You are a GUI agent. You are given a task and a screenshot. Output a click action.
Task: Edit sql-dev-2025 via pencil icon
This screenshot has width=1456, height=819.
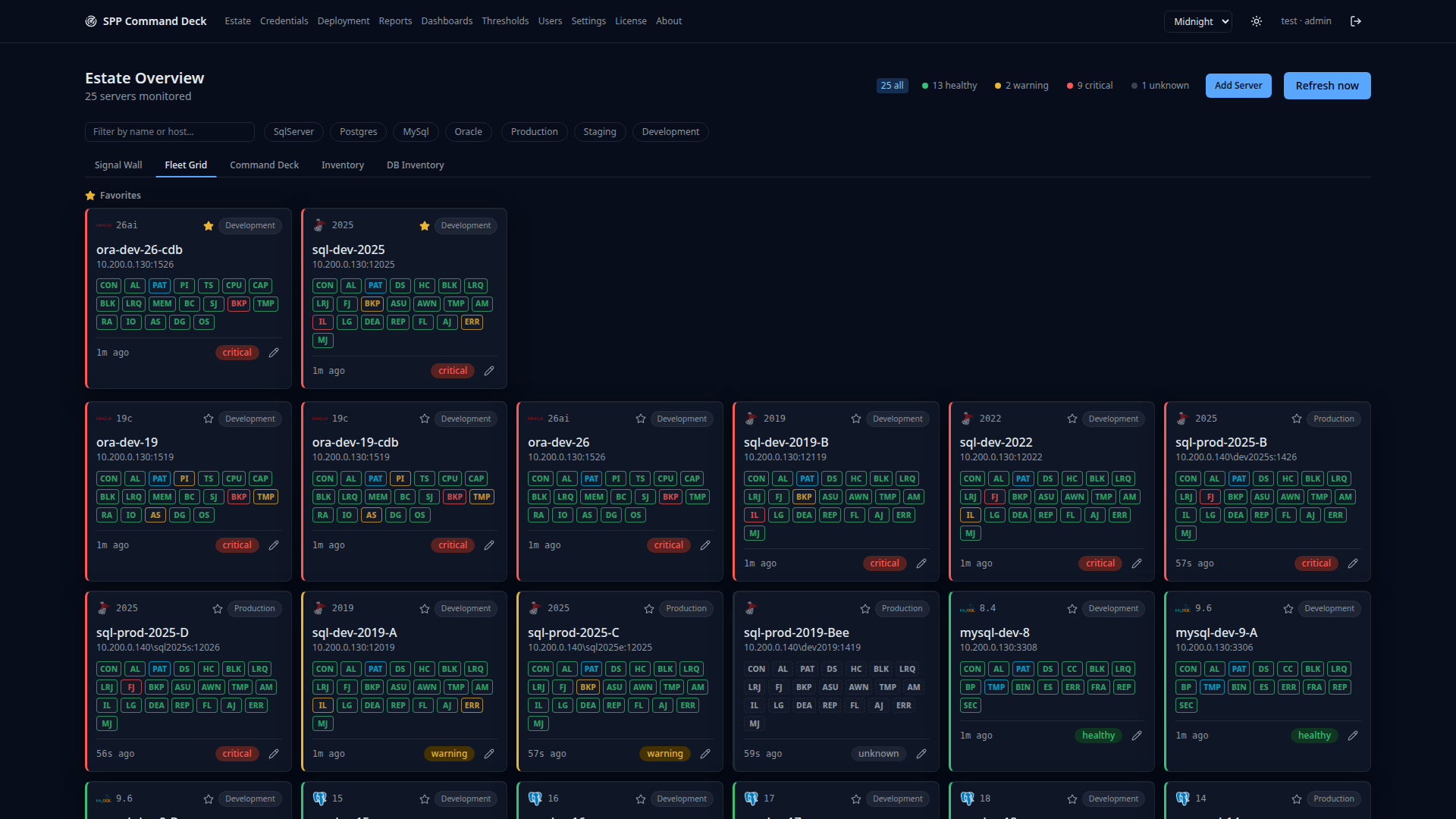tap(489, 371)
